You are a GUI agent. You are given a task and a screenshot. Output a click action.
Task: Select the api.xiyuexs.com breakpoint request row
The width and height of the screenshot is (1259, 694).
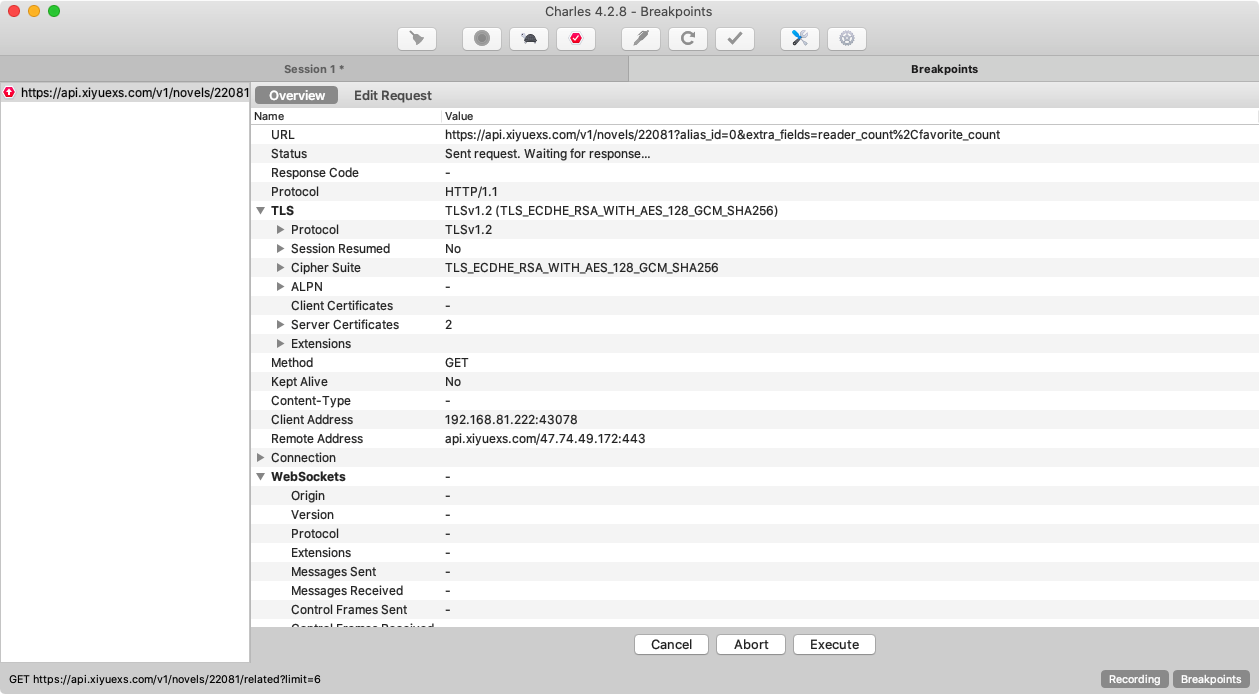coord(125,92)
